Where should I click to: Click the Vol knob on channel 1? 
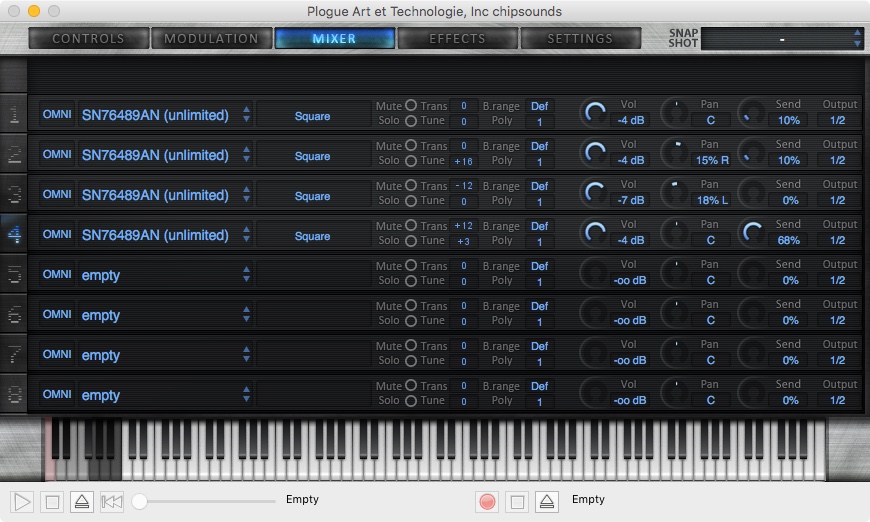595,114
